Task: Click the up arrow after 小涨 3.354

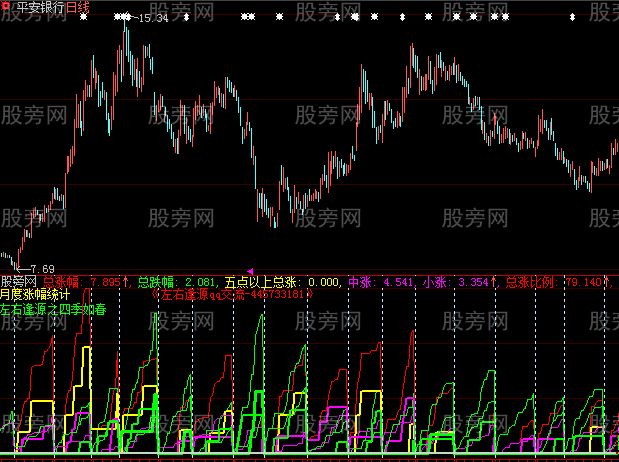Action: coord(491,282)
